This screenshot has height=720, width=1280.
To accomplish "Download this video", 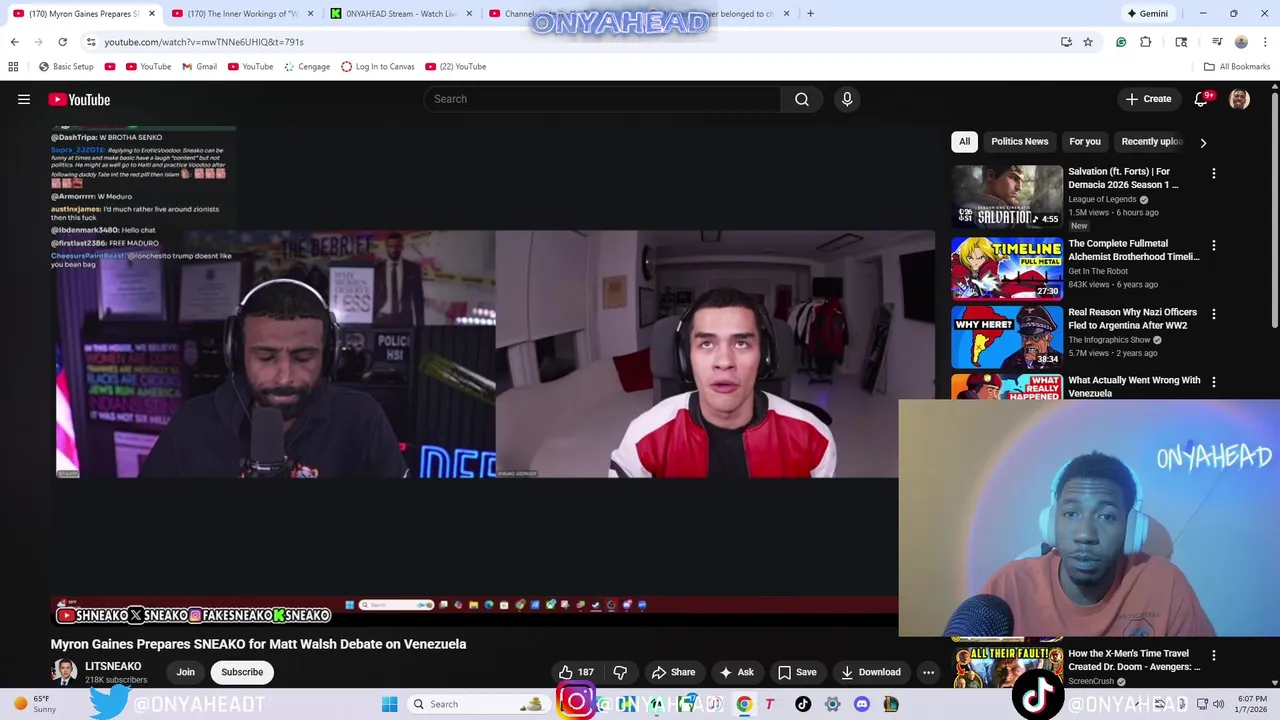I will coord(871,672).
